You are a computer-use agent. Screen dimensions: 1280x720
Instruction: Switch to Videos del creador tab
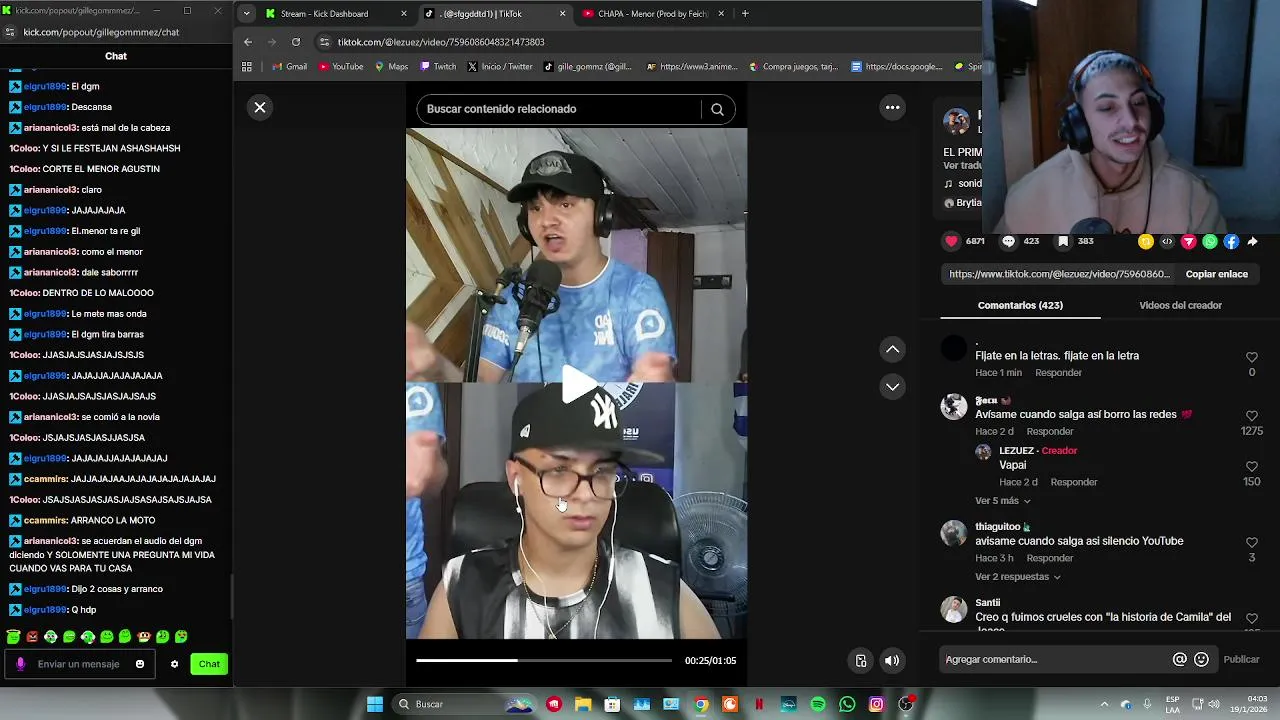[x=1180, y=305]
